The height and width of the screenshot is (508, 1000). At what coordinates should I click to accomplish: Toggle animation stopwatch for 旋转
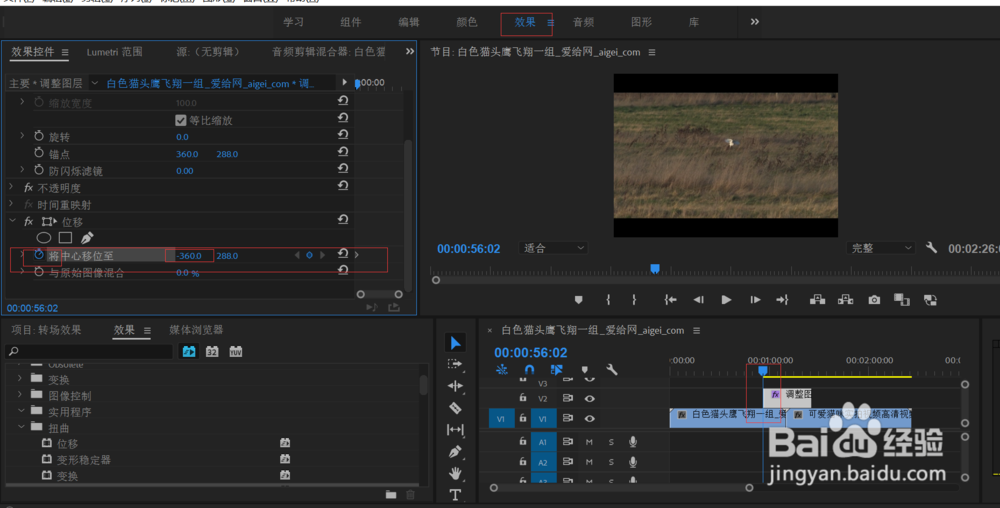39,136
